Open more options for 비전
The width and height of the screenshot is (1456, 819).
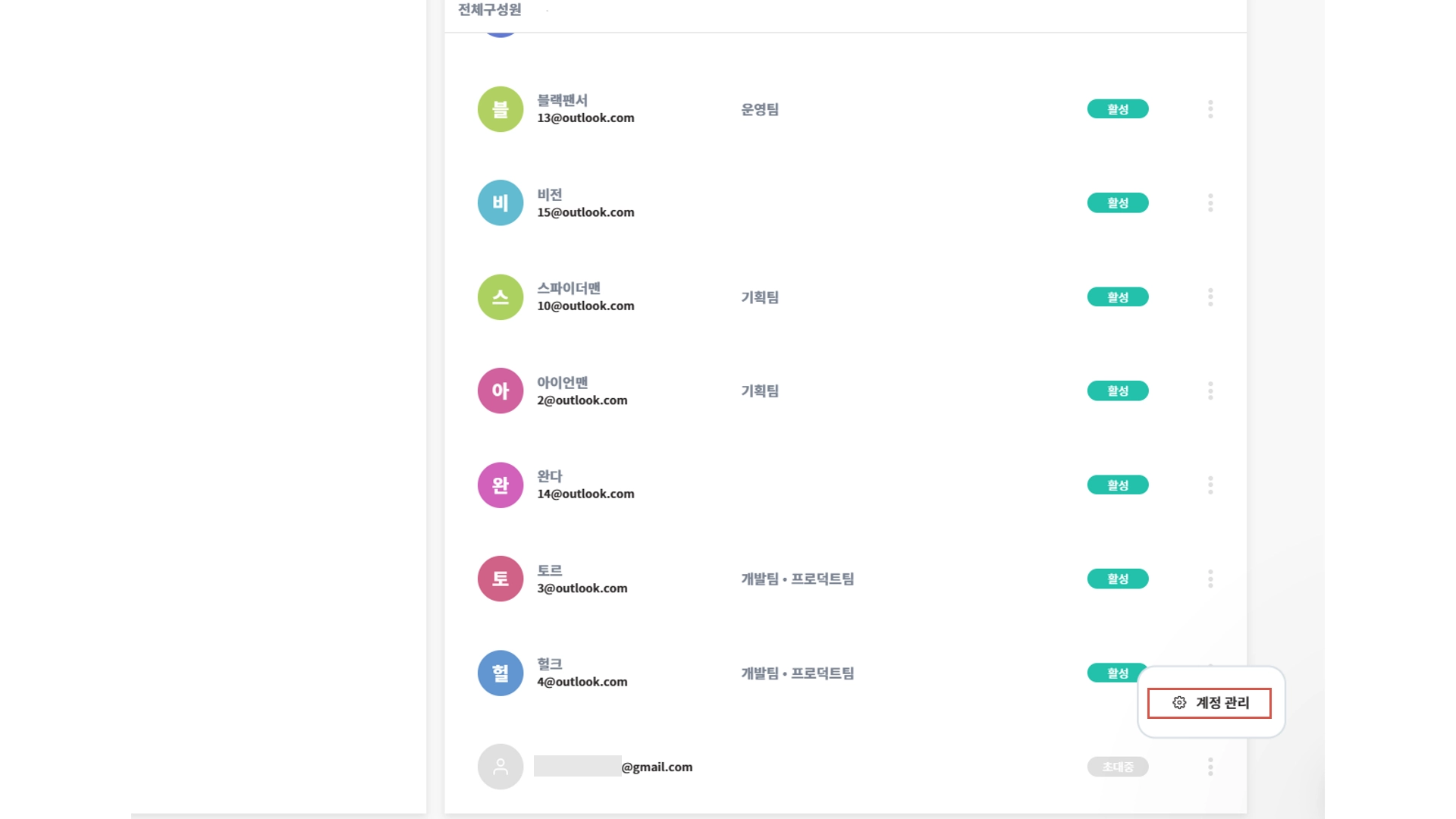point(1210,203)
